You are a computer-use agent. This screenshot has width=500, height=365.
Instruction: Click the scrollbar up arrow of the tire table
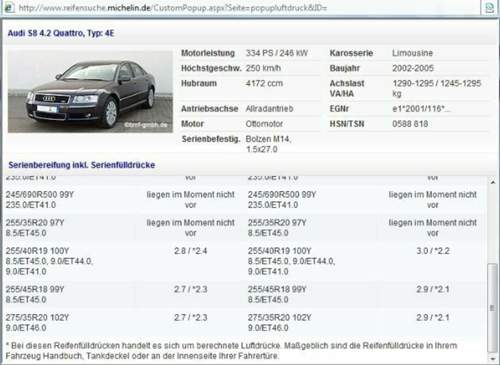492,182
